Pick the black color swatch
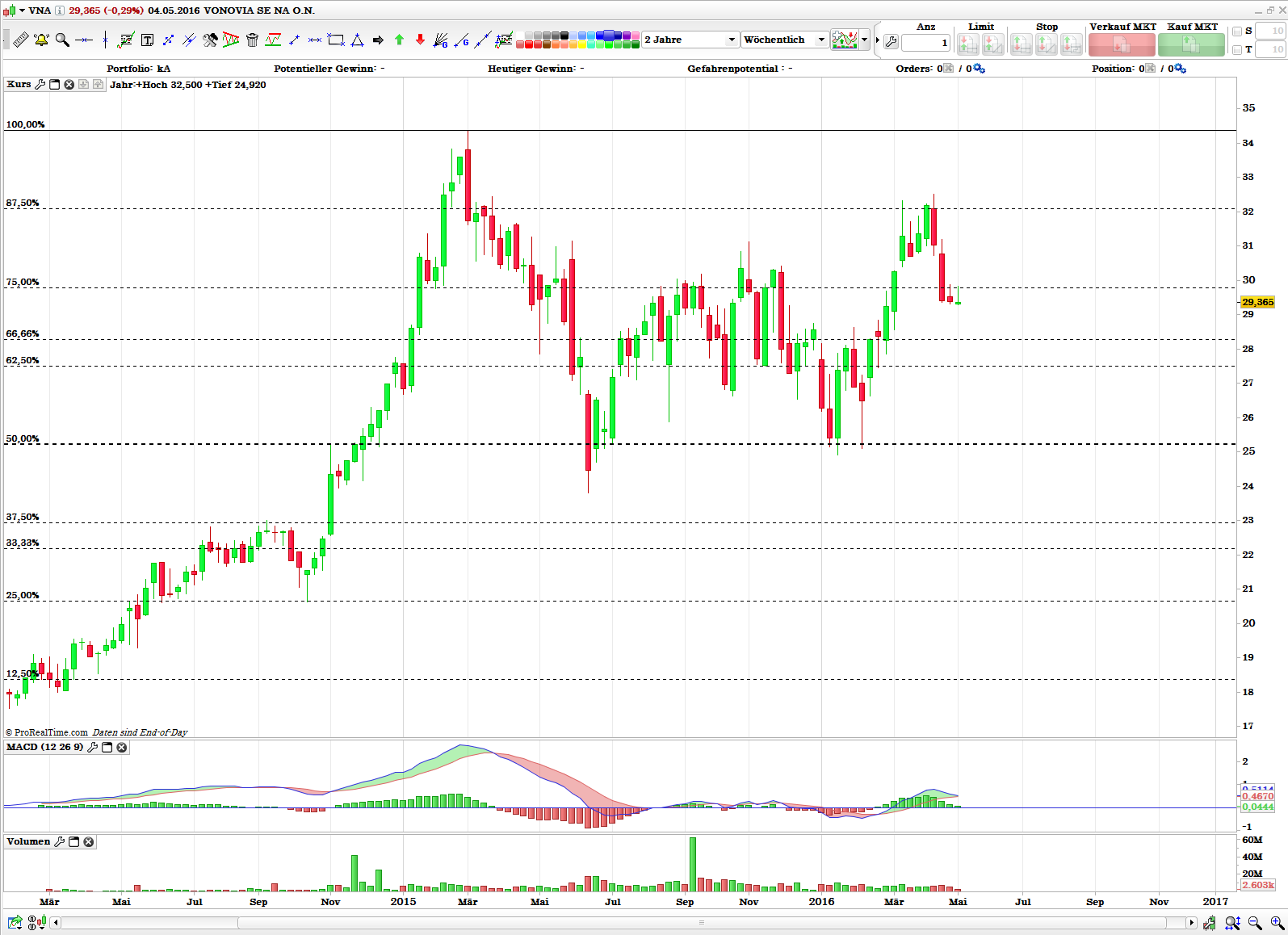 [564, 36]
